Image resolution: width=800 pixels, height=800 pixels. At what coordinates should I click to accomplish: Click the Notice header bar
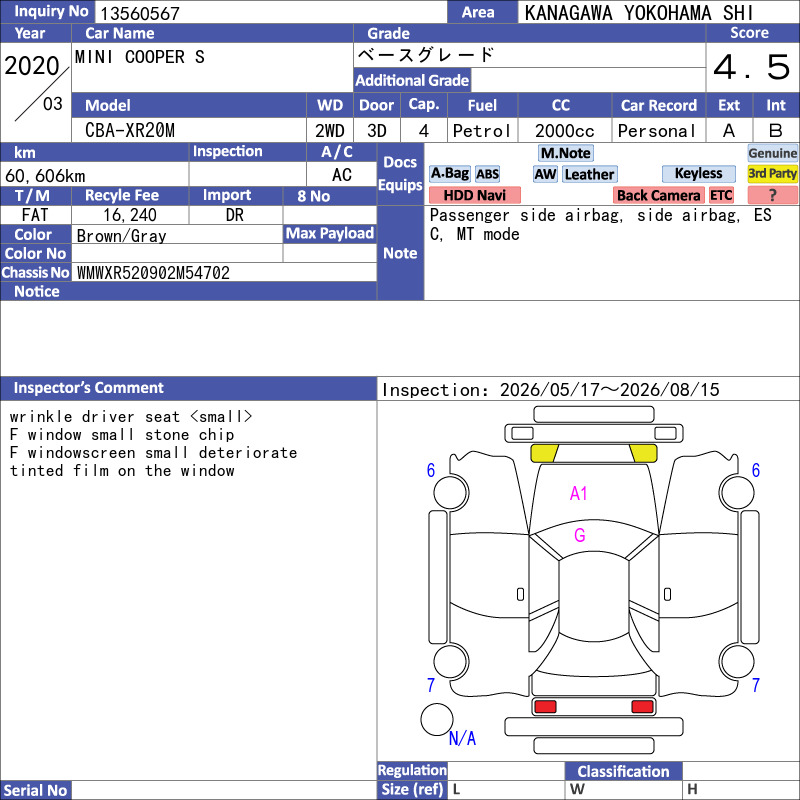[x=188, y=291]
